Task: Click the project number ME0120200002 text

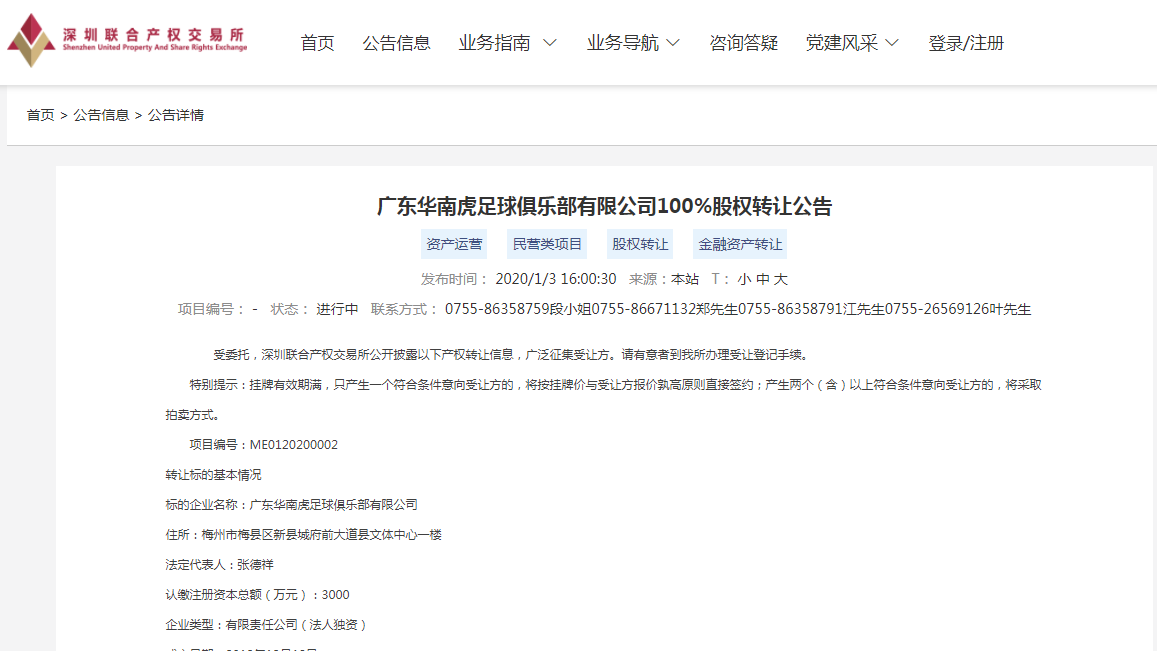Action: [293, 445]
